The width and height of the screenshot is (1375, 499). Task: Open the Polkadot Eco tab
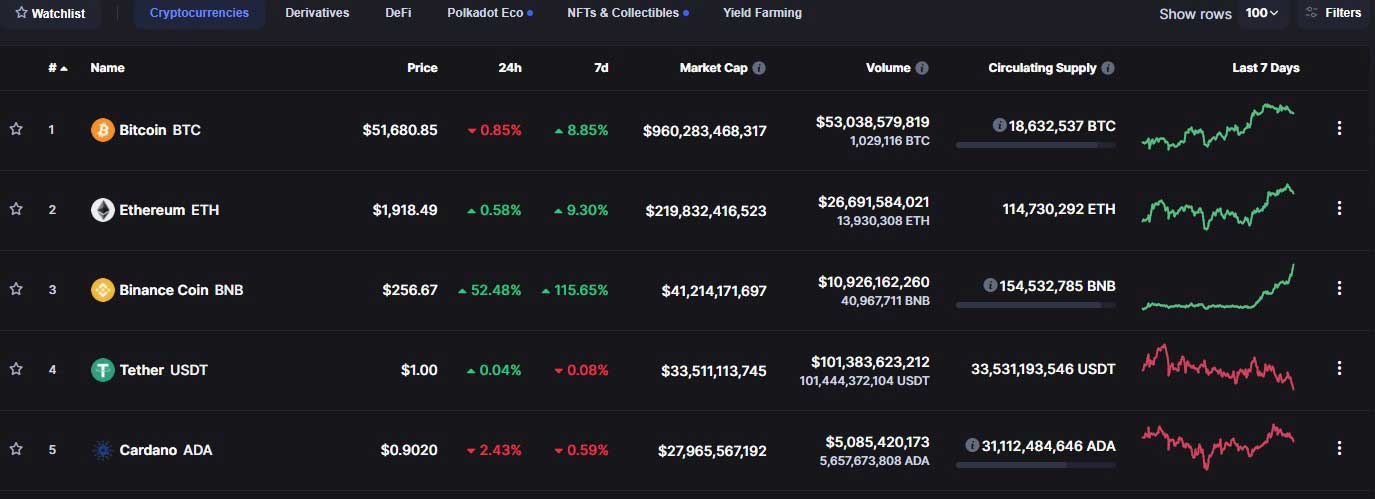pos(490,13)
